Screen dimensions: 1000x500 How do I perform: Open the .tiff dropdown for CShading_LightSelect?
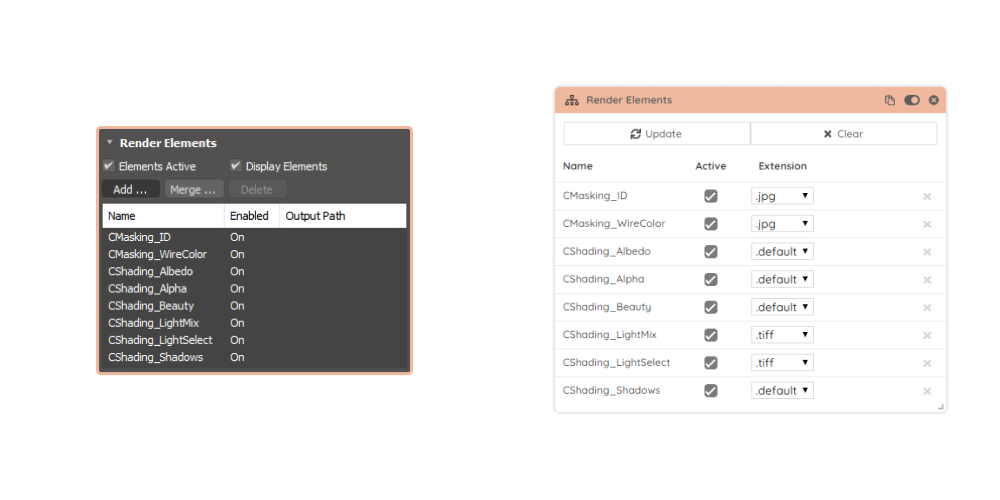point(783,362)
